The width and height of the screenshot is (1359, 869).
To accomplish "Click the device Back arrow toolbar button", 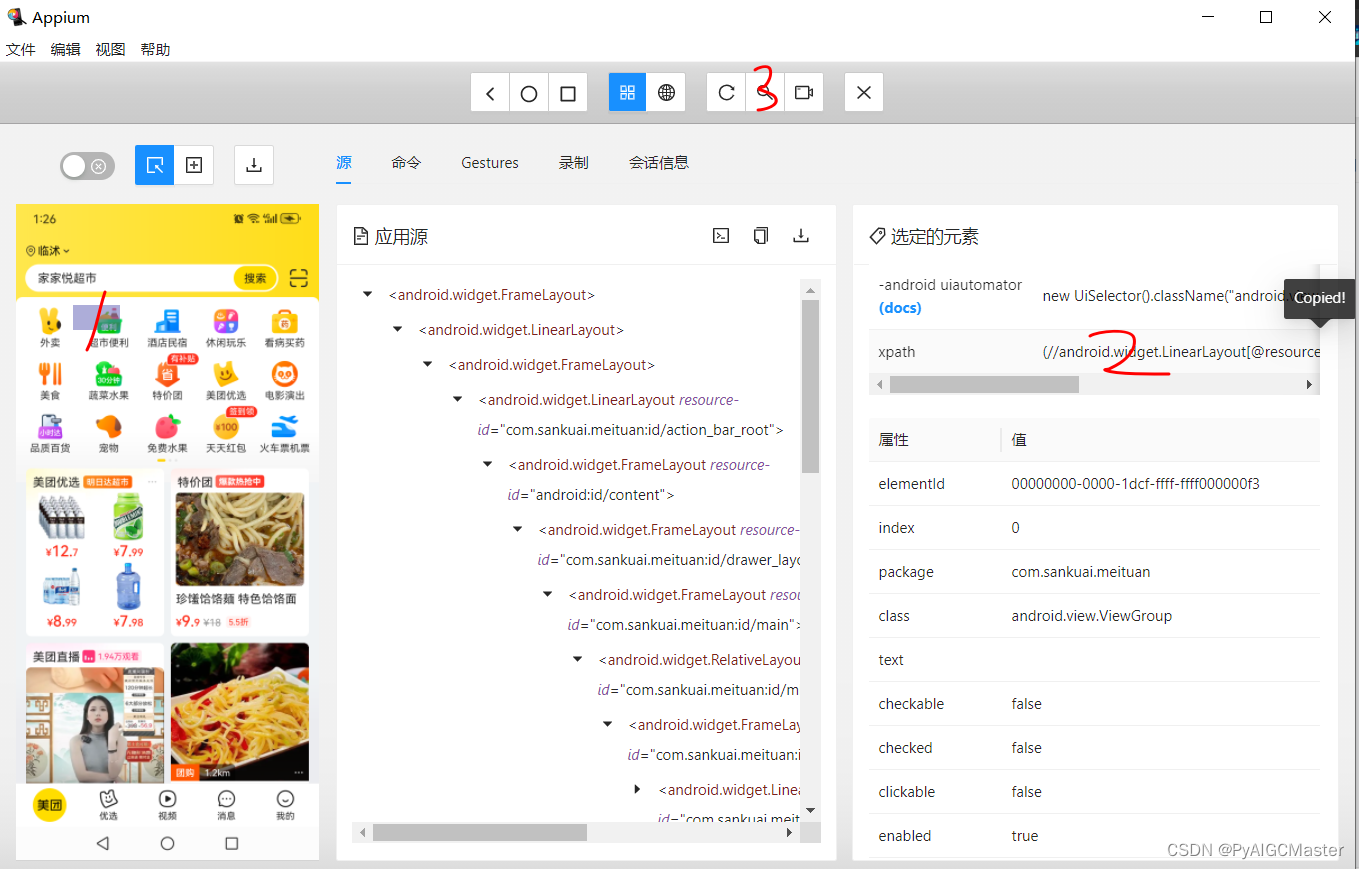I will tap(490, 93).
